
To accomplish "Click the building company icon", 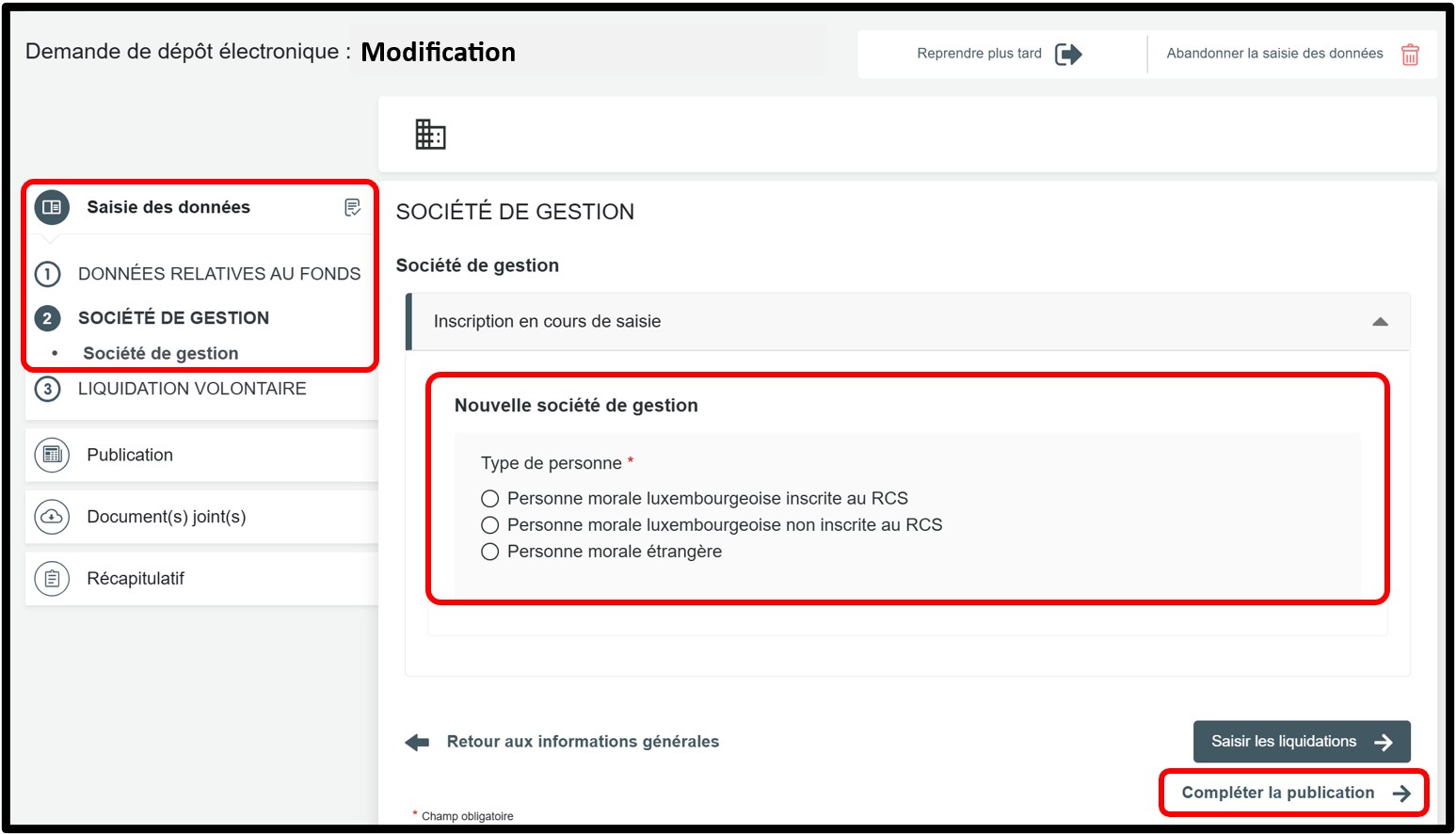I will click(430, 135).
